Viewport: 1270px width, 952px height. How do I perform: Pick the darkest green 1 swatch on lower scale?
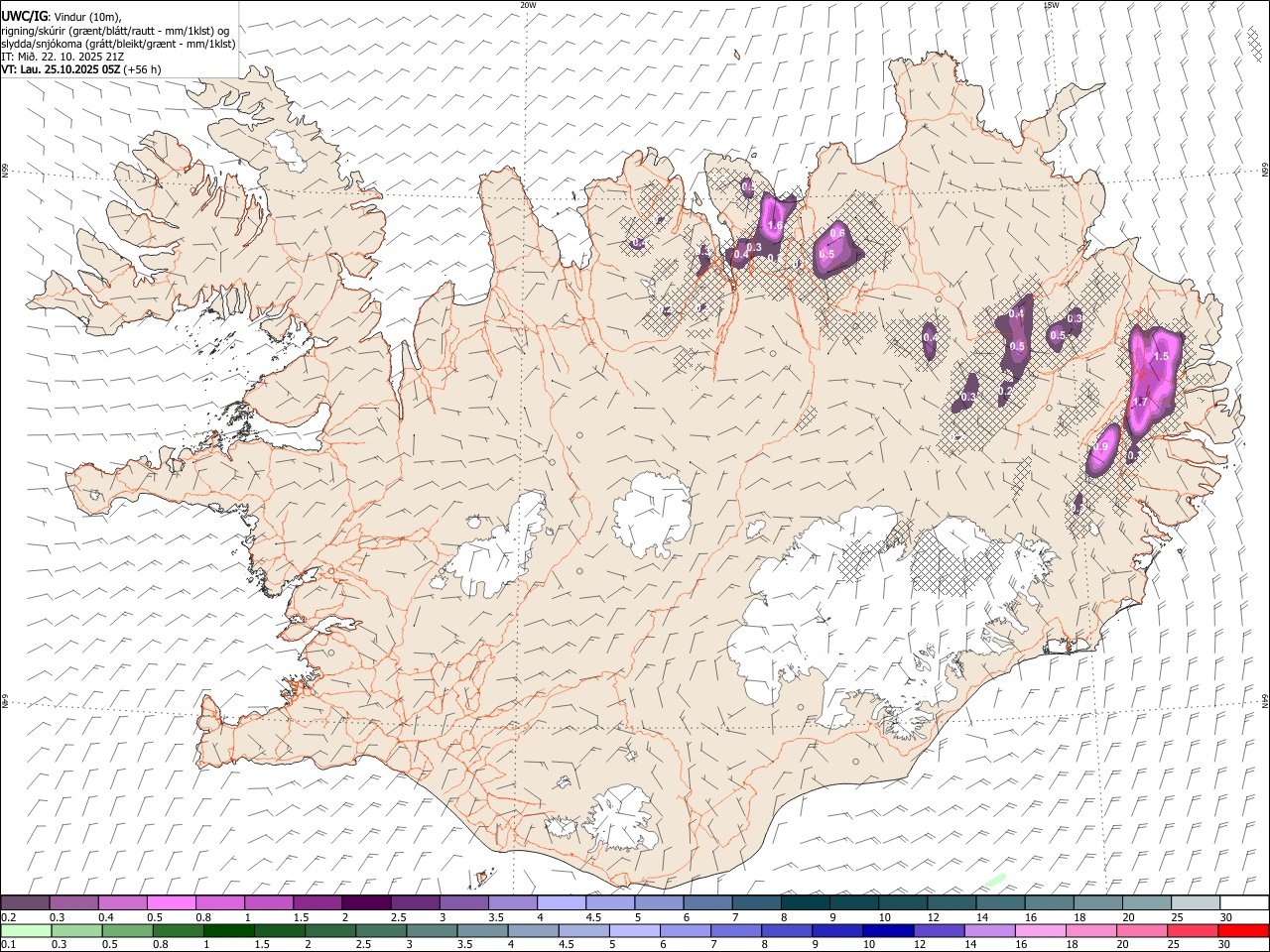(229, 930)
